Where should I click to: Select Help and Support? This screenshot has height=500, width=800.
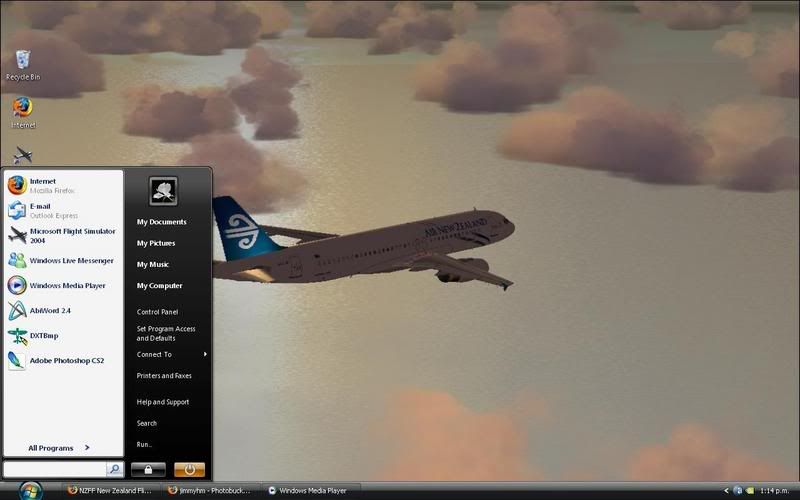(163, 402)
